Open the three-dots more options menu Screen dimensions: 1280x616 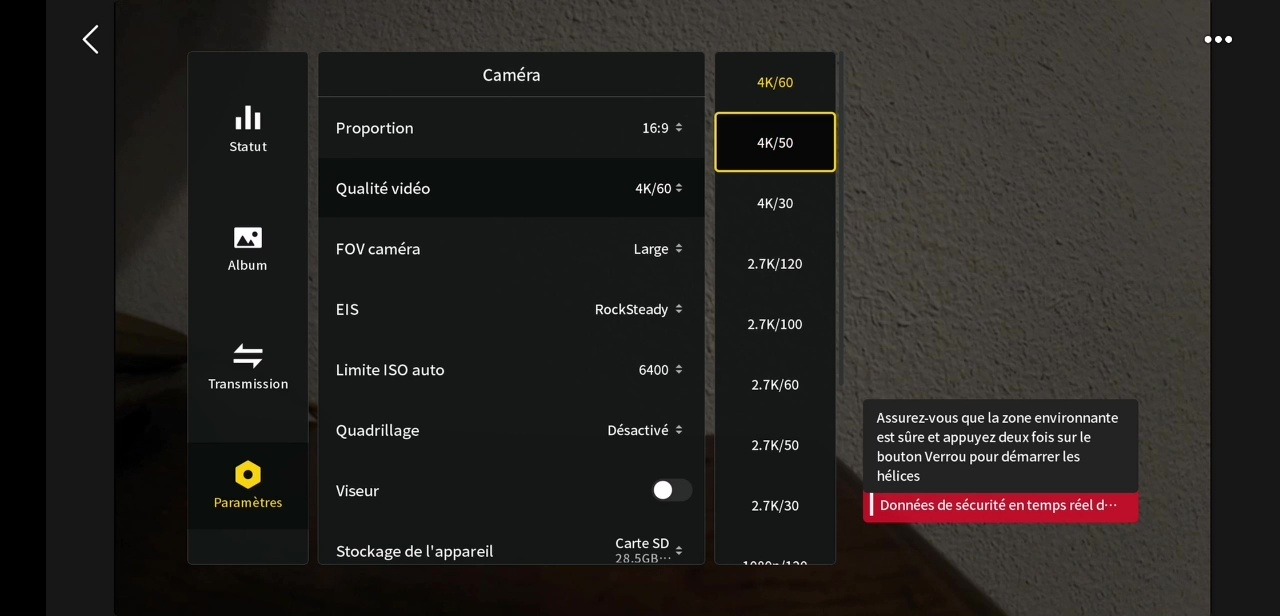(x=1218, y=40)
